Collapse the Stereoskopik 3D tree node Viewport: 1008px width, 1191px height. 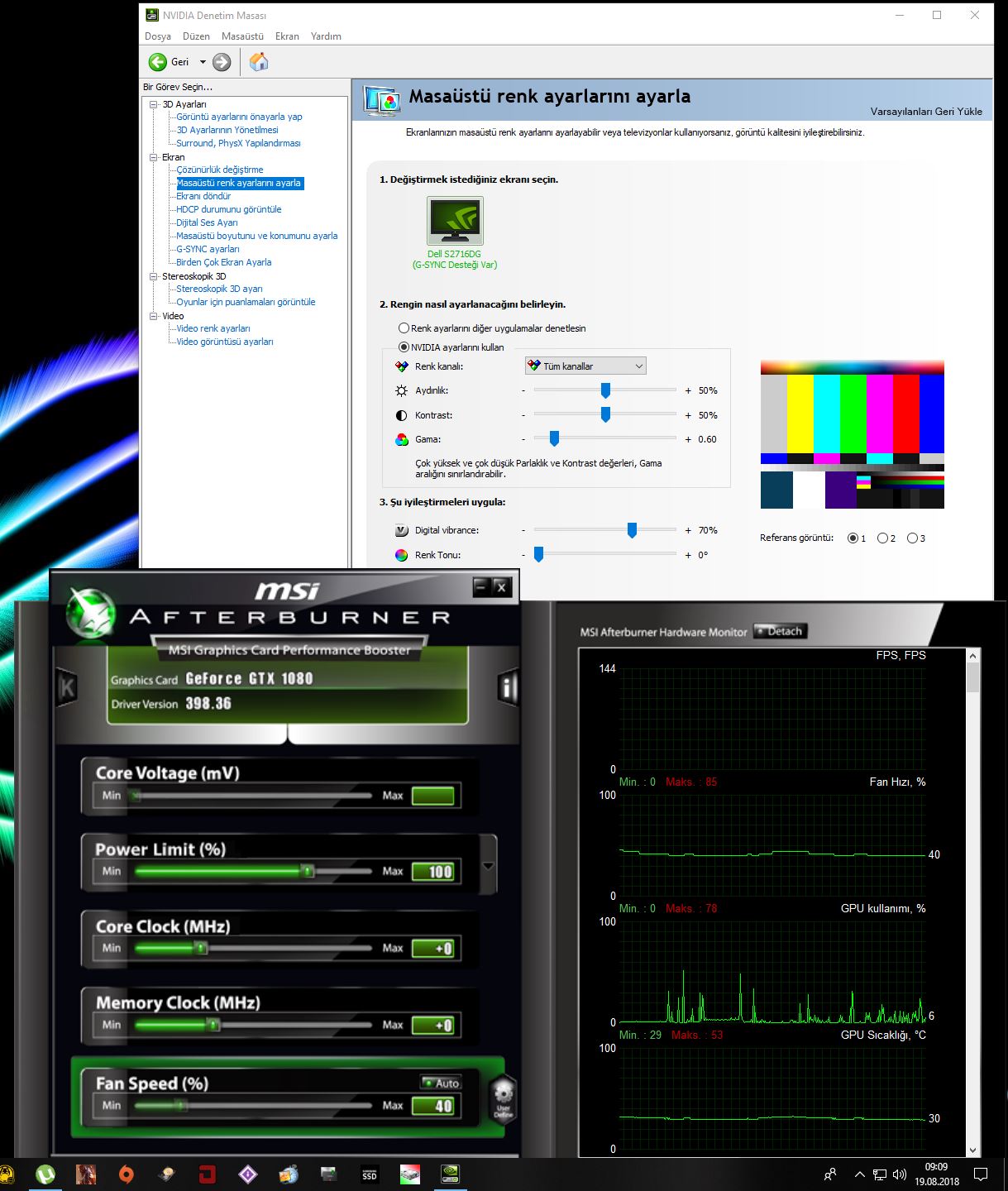[x=153, y=276]
